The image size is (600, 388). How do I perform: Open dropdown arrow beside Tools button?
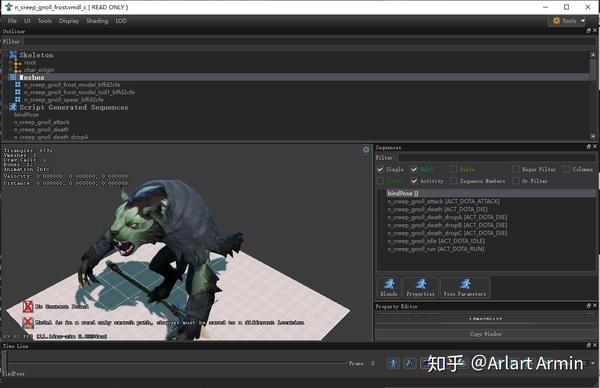click(583, 21)
